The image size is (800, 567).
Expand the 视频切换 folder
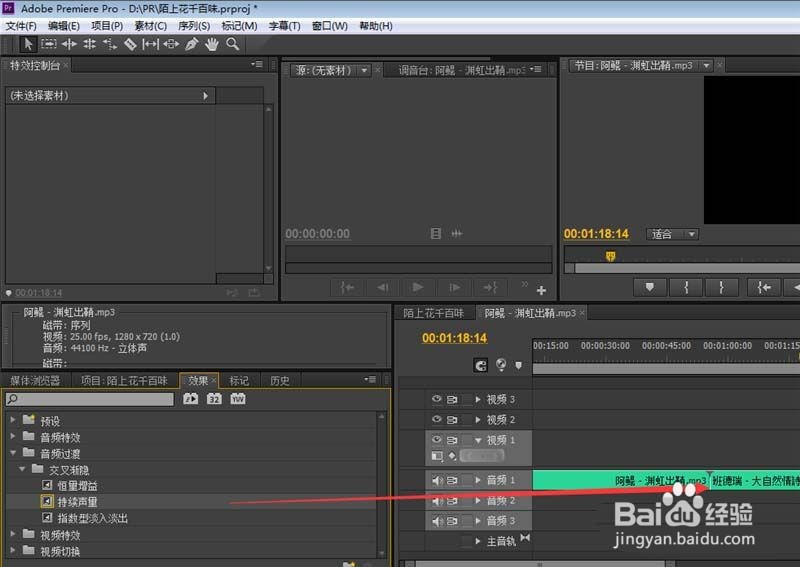(13, 550)
